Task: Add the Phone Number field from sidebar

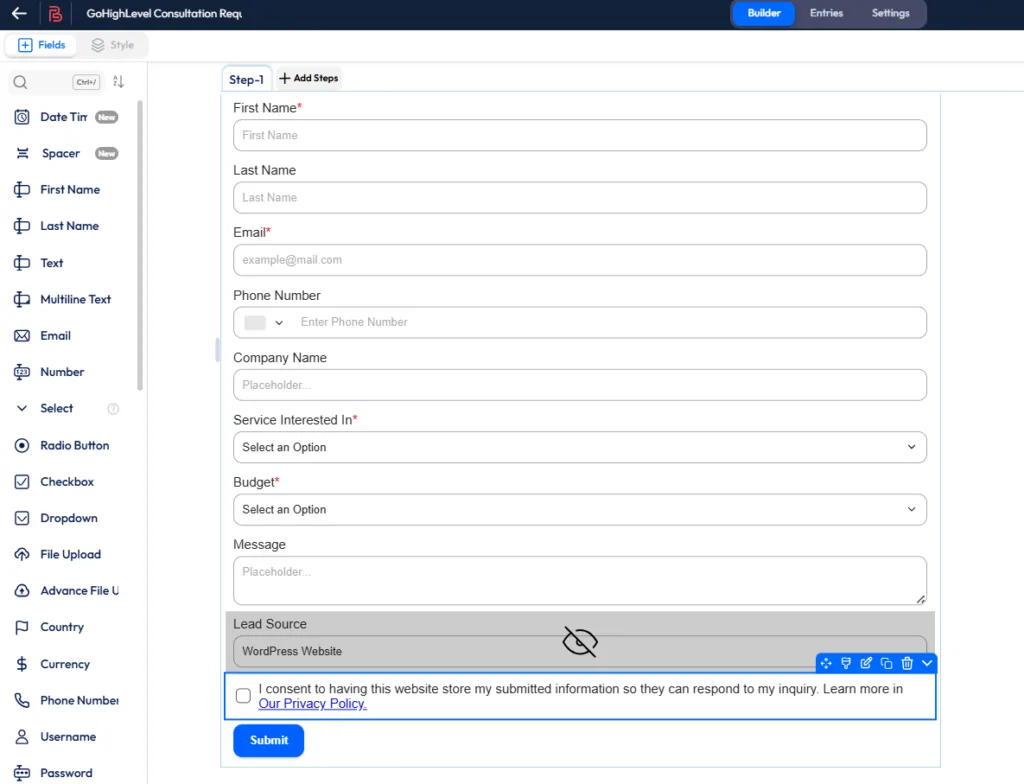Action: click(66, 700)
